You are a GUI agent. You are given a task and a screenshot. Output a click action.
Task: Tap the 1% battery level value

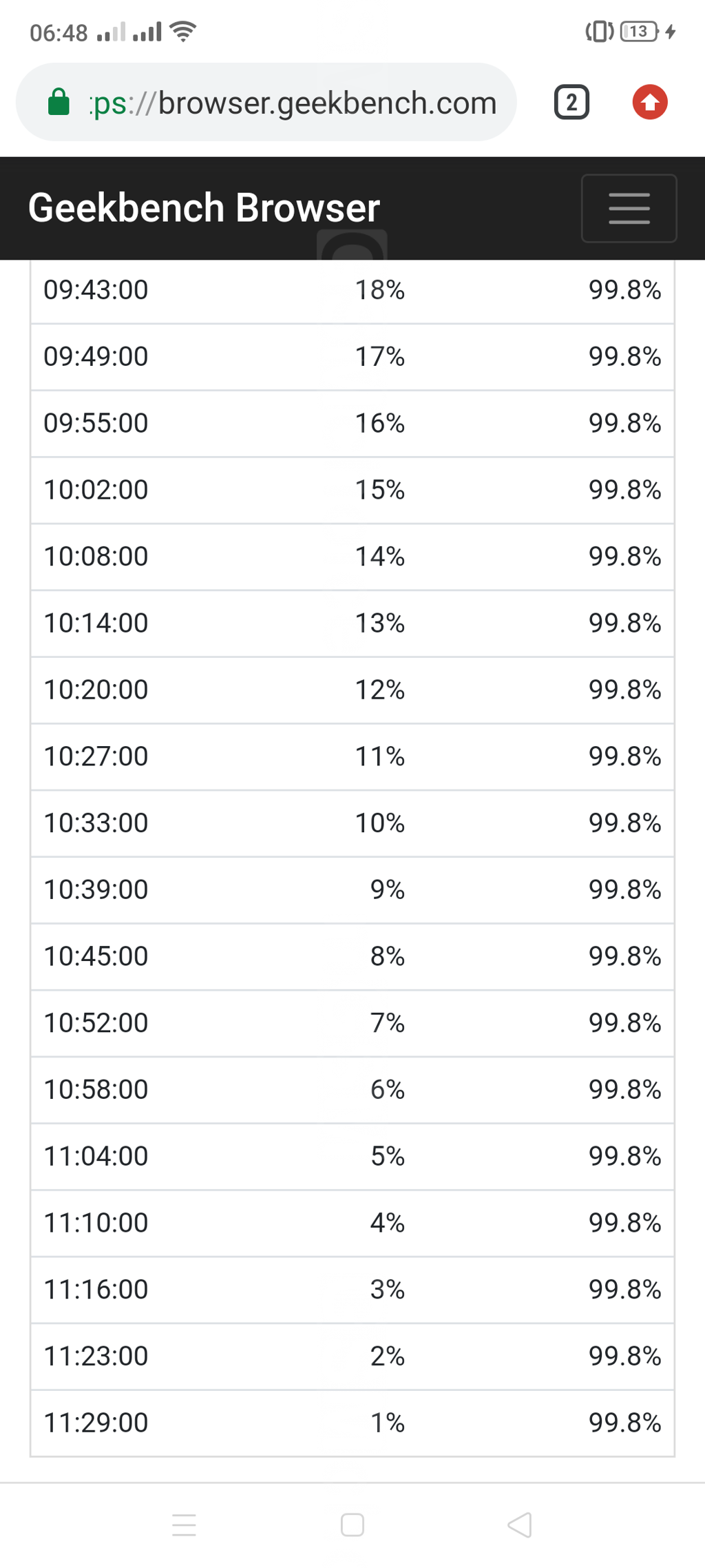(387, 1423)
